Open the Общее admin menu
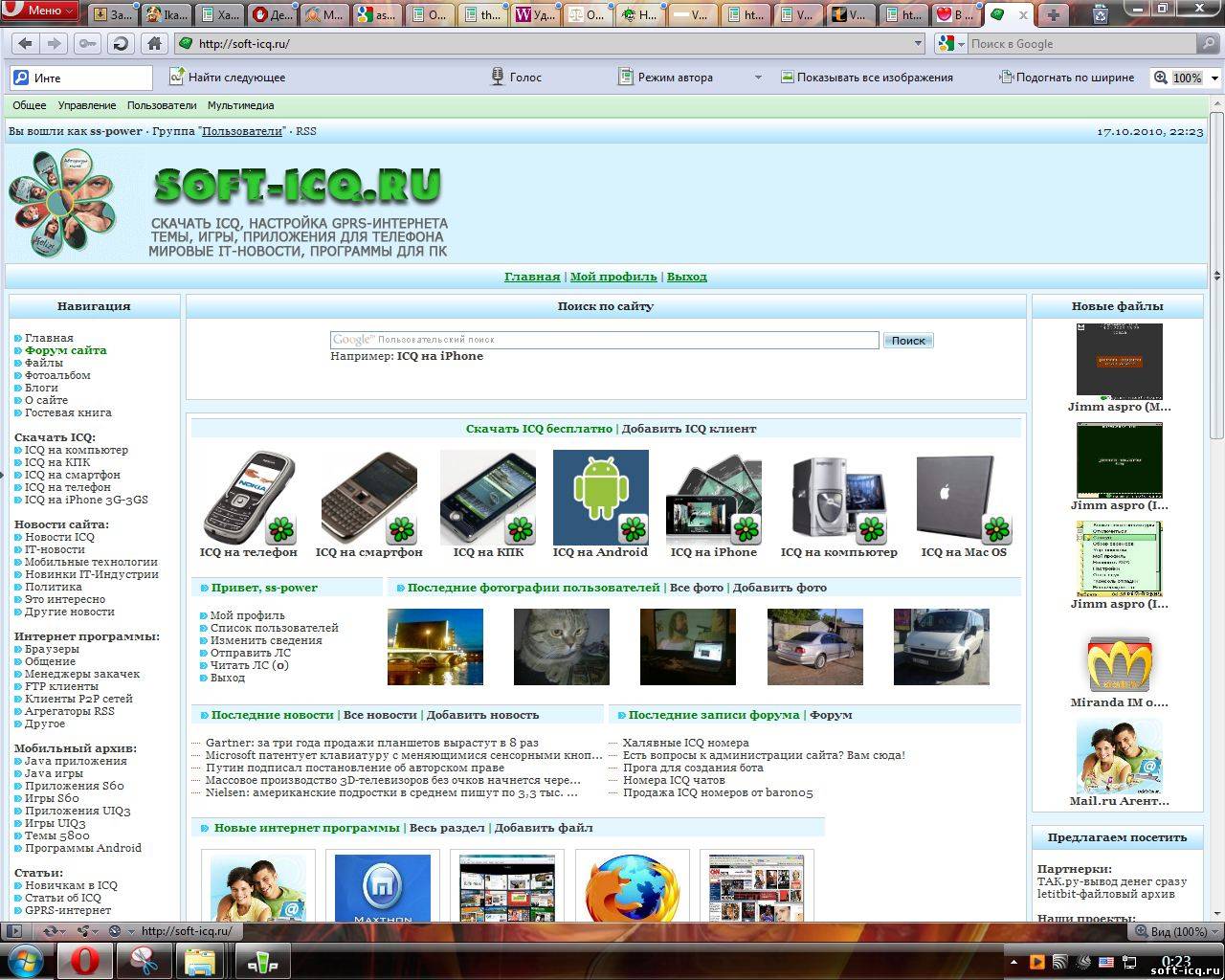1225x980 pixels. [x=30, y=105]
